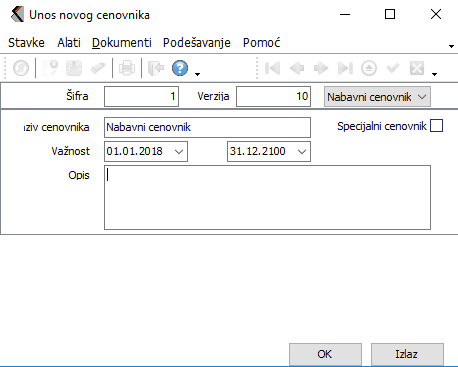Click into the Verzija field
The width and height of the screenshot is (458, 367).
273,97
